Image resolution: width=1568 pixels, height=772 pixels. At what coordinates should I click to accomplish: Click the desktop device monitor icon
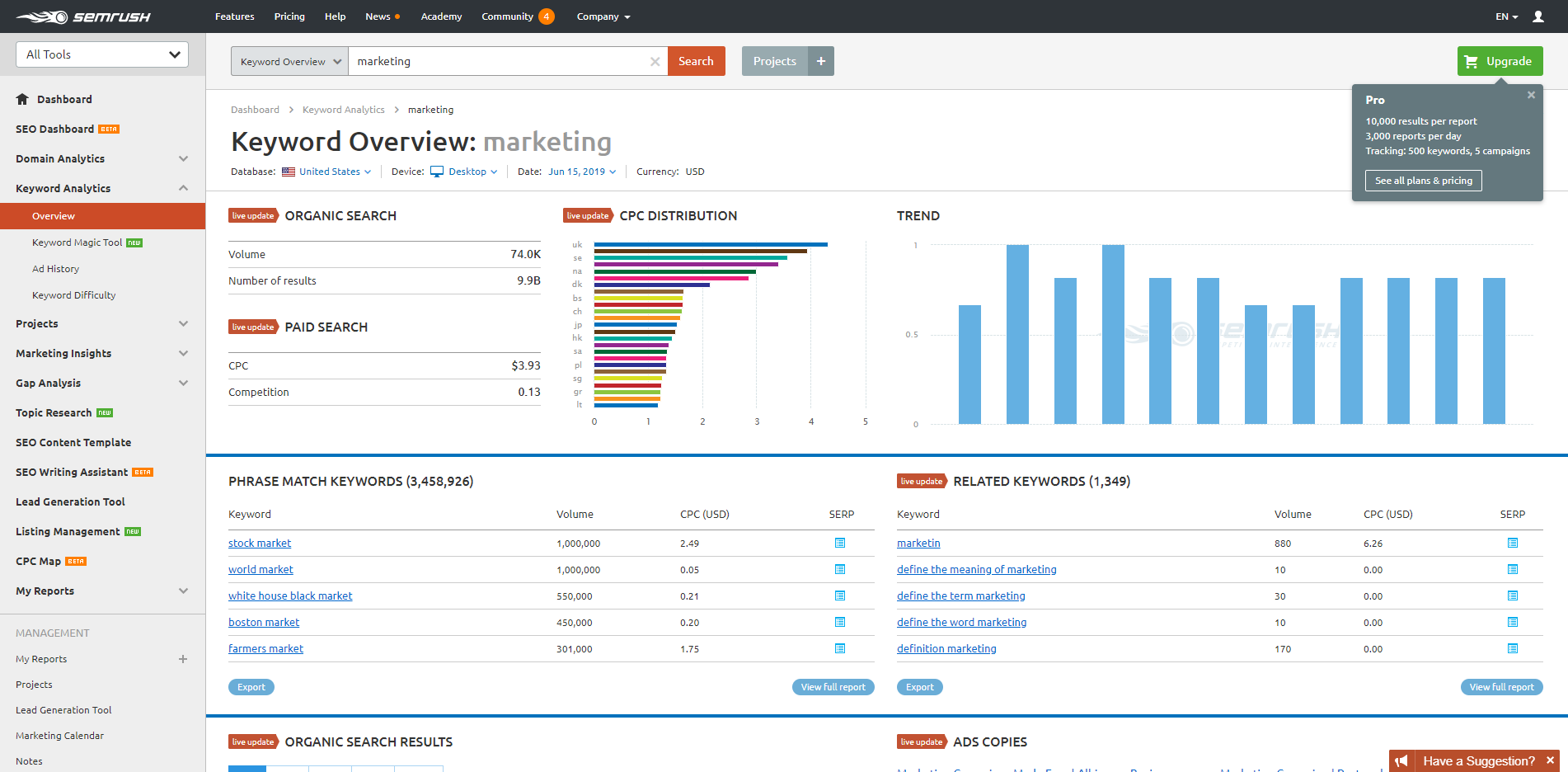(437, 172)
